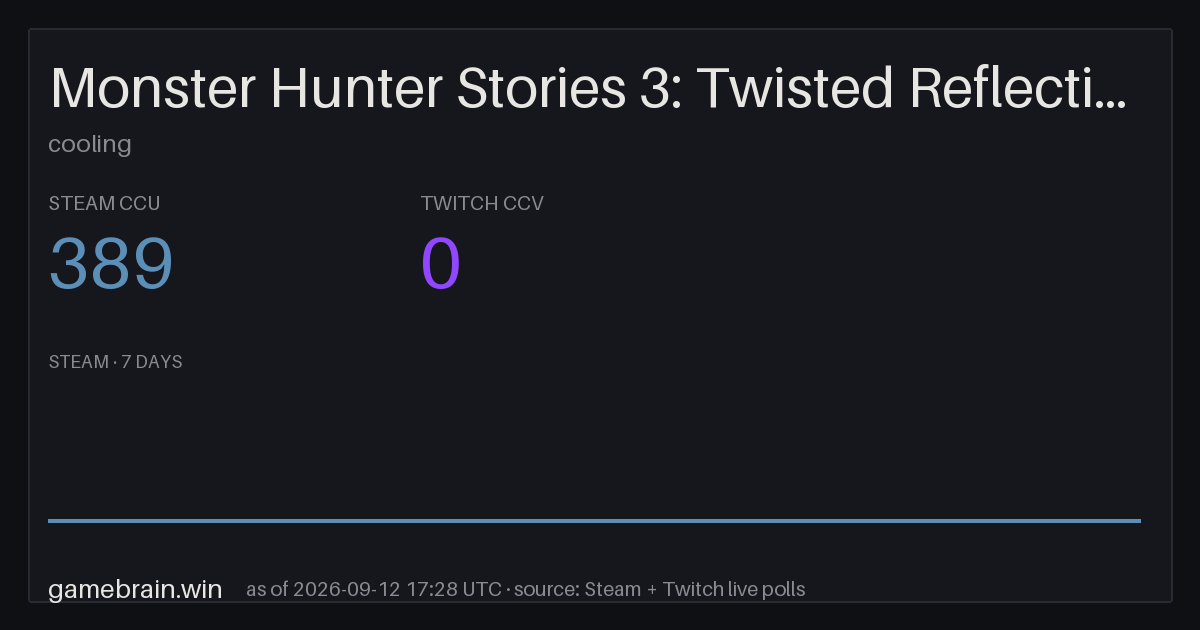Click "7 DAYS" in the chart heading
Viewport: 1200px width, 630px height.
(152, 362)
